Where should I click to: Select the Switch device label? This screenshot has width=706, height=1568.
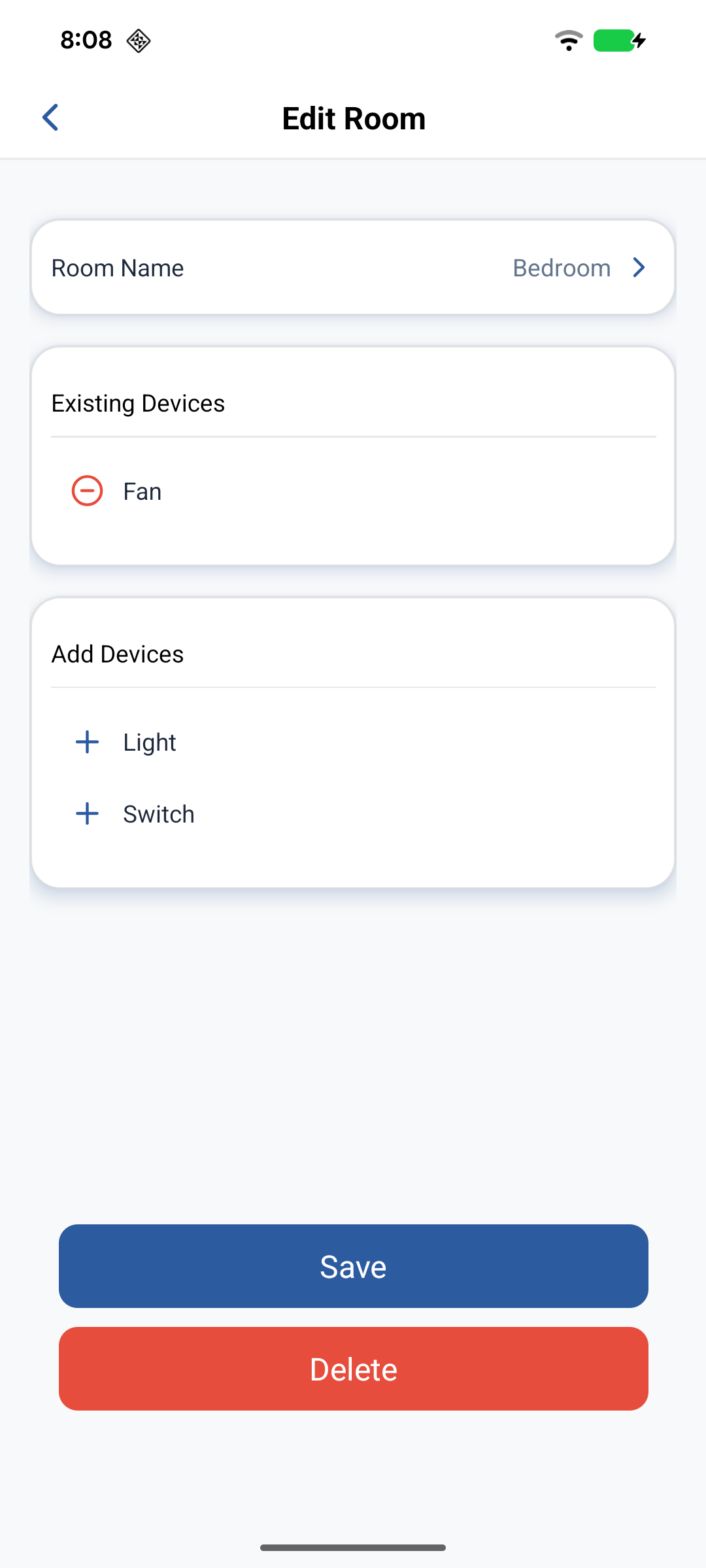[x=159, y=815]
